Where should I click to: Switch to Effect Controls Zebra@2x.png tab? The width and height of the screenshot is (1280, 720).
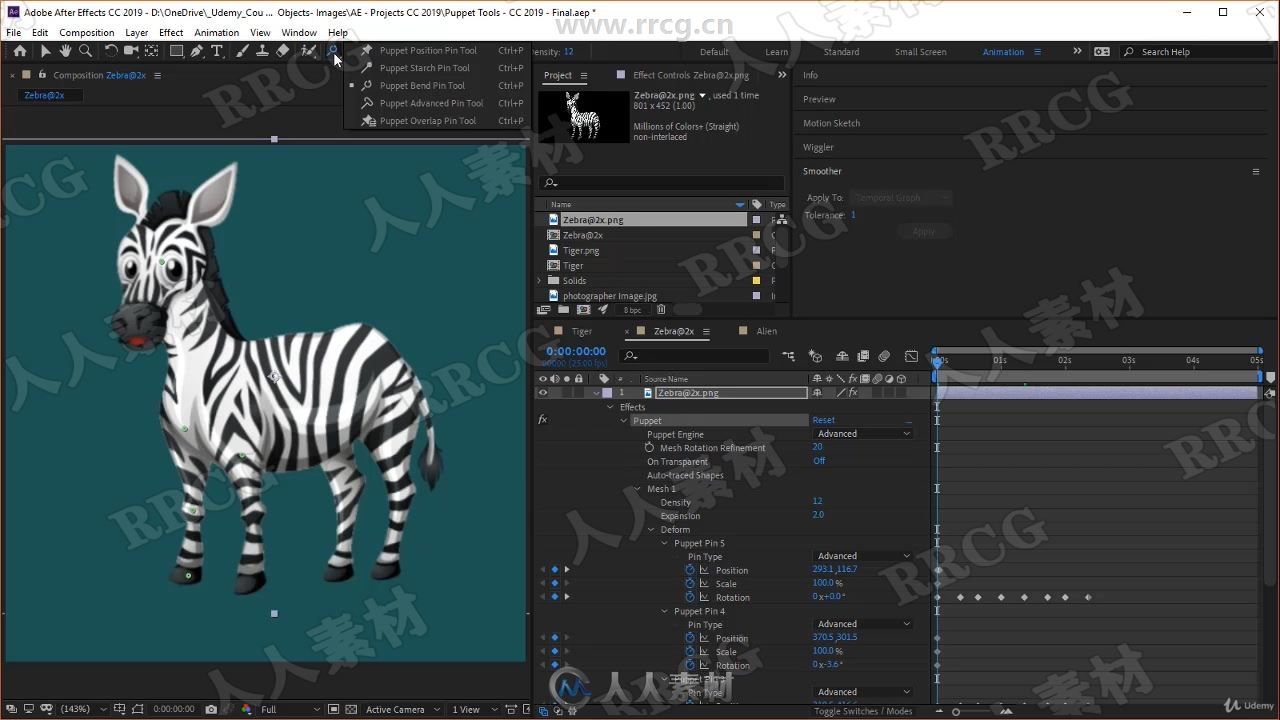[x=690, y=75]
